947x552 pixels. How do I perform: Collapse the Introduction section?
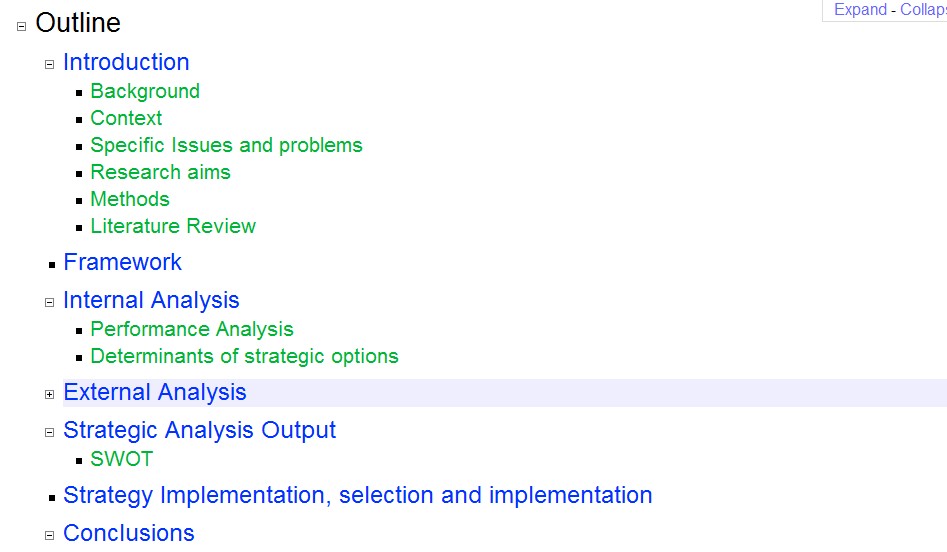click(x=50, y=65)
